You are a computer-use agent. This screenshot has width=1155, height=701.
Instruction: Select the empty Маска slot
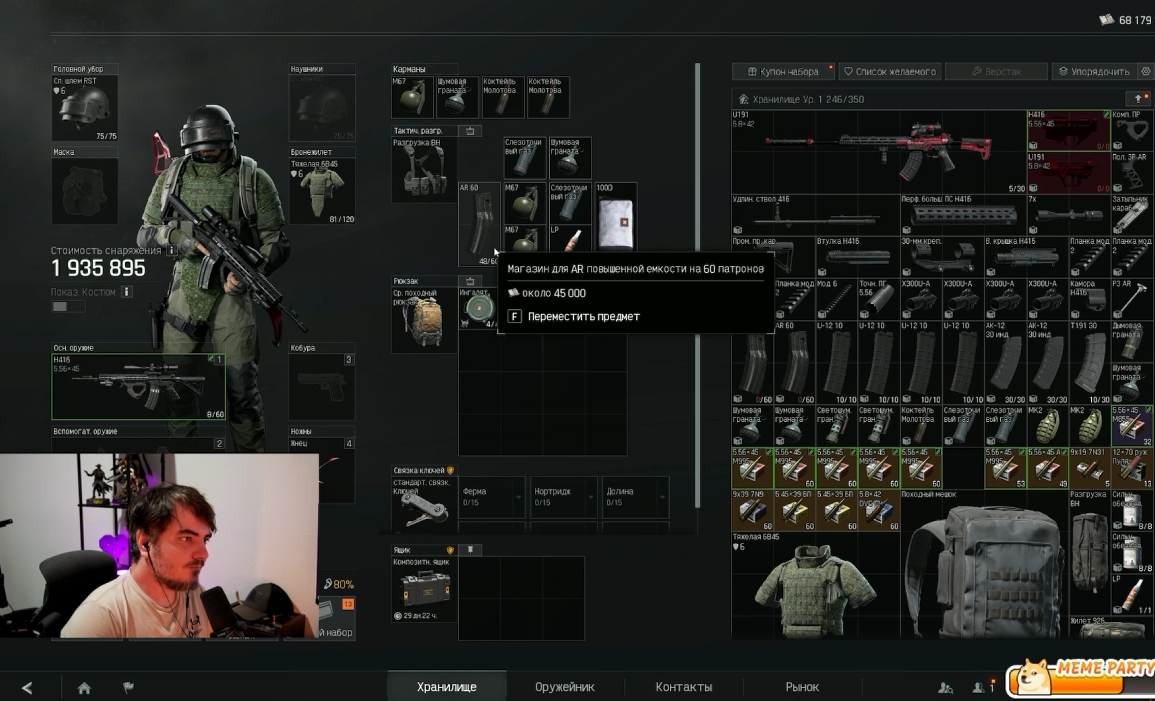click(x=85, y=191)
